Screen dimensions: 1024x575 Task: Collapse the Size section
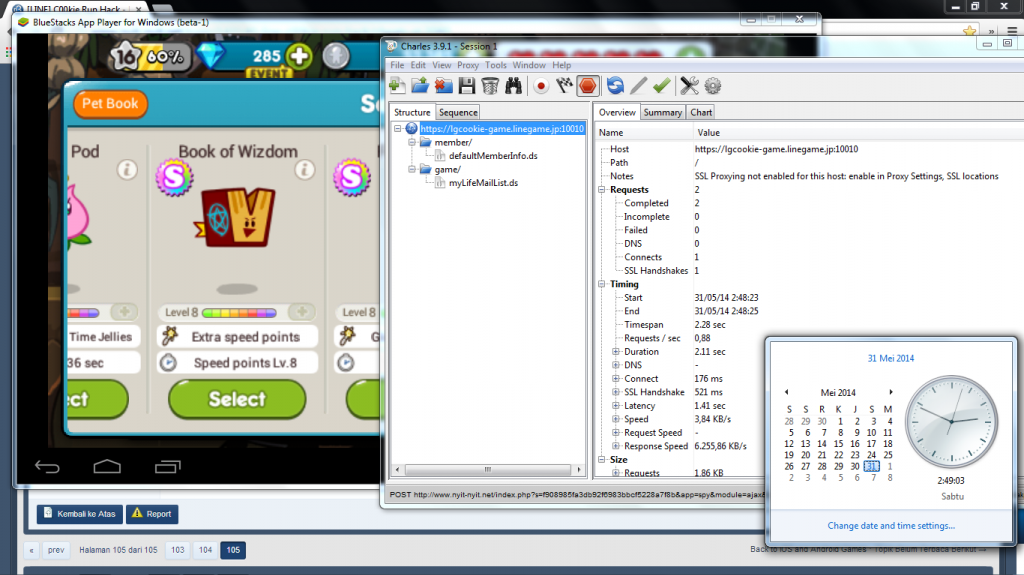coord(601,460)
